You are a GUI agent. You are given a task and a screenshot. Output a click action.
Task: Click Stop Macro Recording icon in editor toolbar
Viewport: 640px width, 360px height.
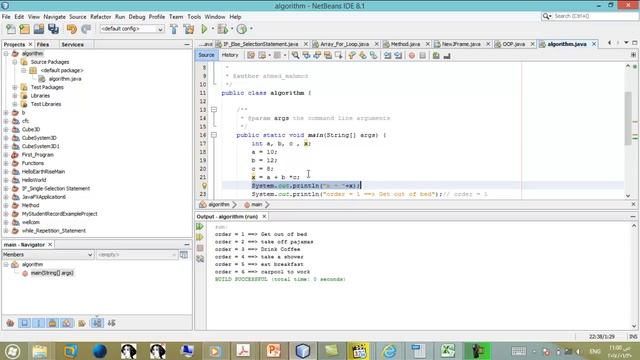coord(422,56)
